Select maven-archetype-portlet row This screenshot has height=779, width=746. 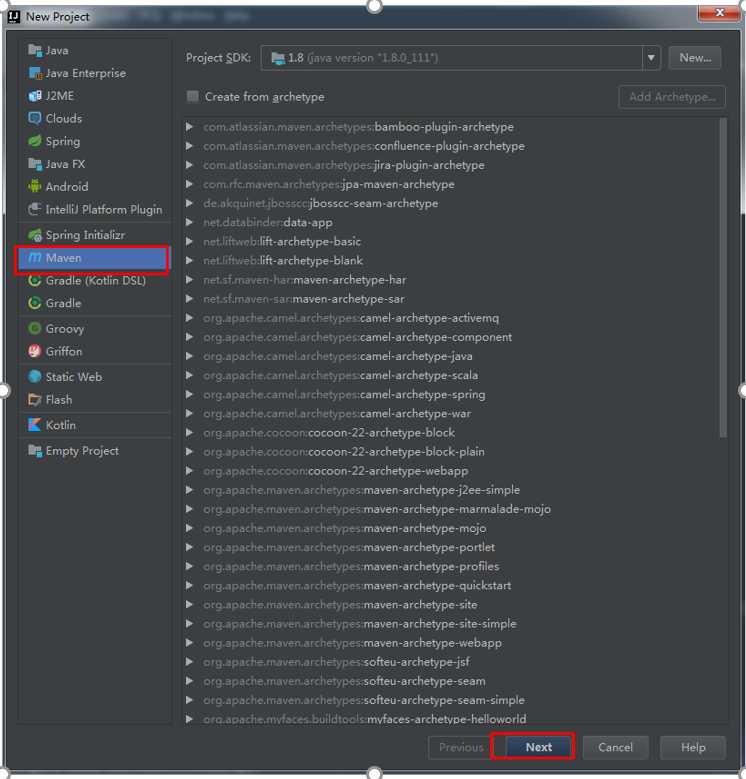452,547
